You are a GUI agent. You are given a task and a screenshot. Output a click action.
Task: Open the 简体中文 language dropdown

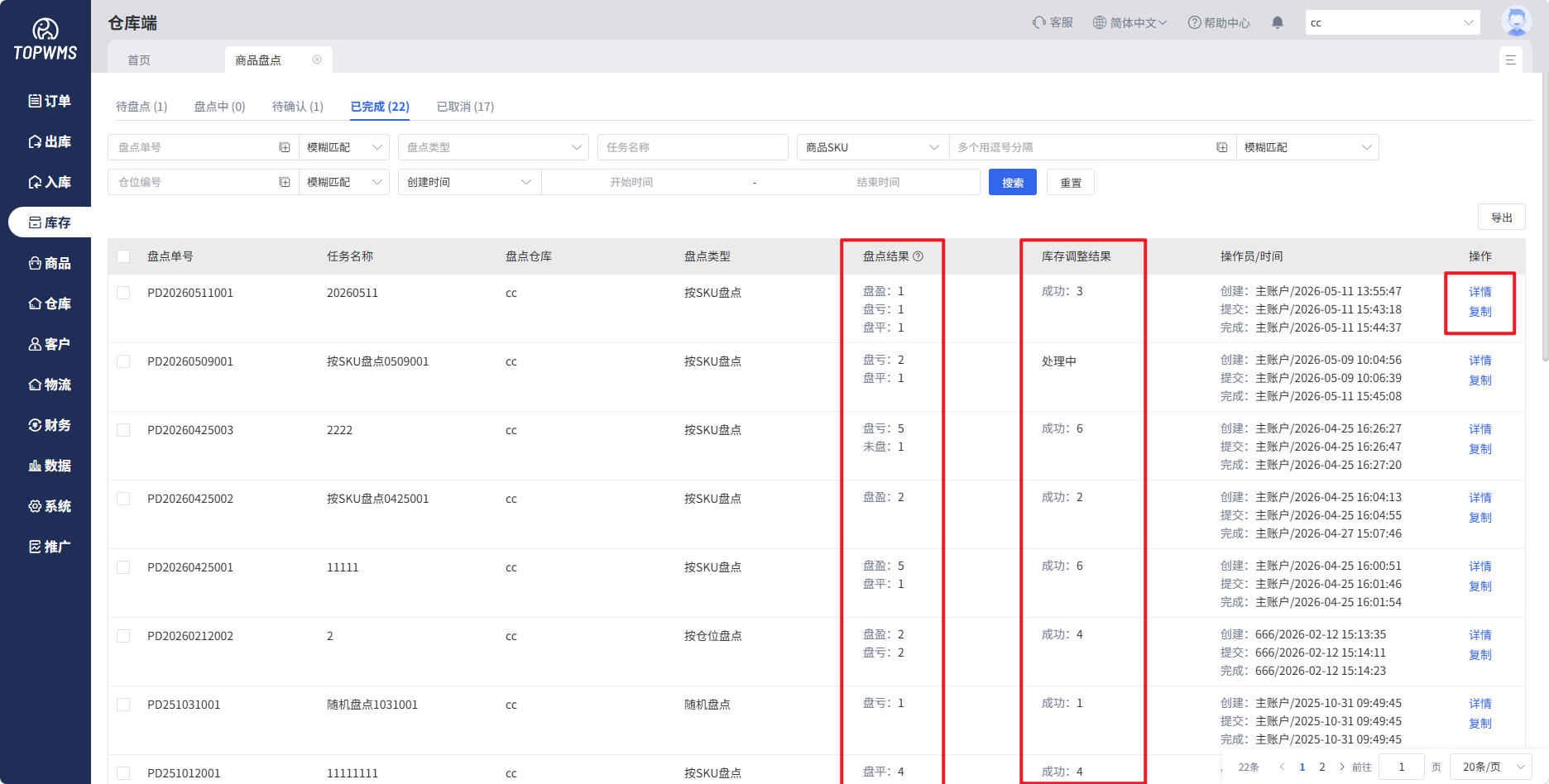(1129, 22)
